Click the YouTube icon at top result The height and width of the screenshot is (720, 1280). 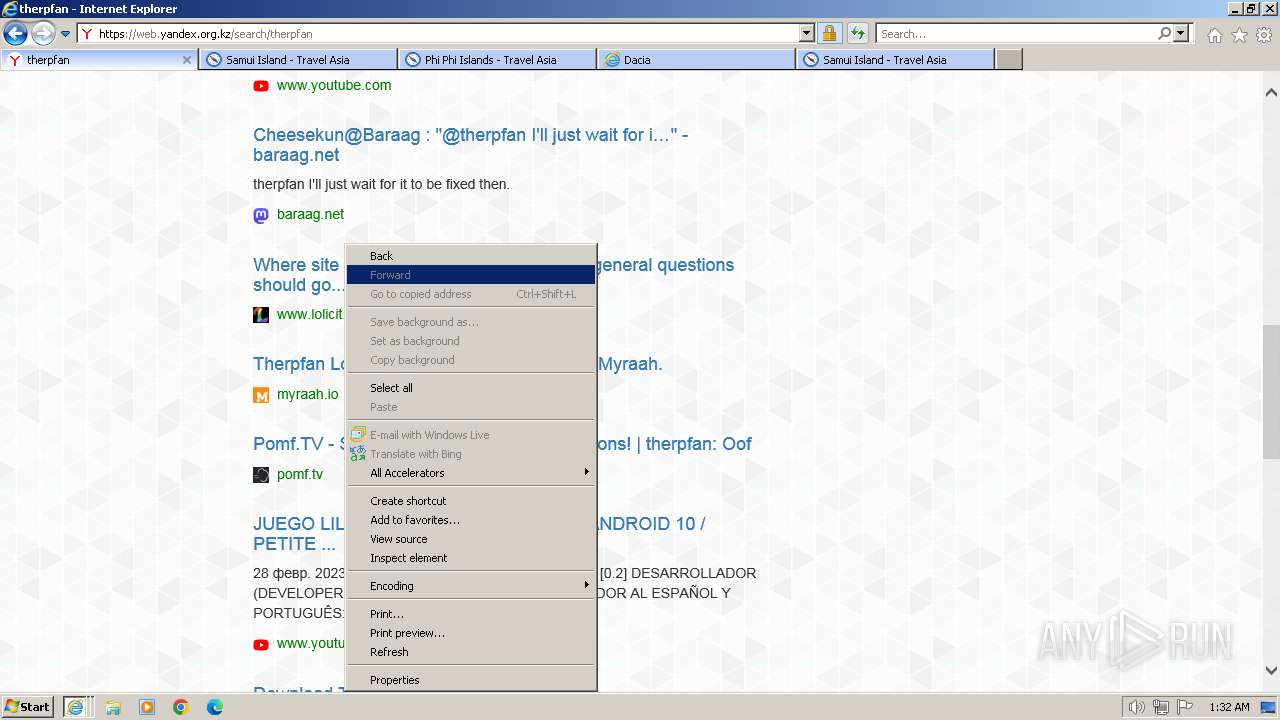[x=261, y=86]
